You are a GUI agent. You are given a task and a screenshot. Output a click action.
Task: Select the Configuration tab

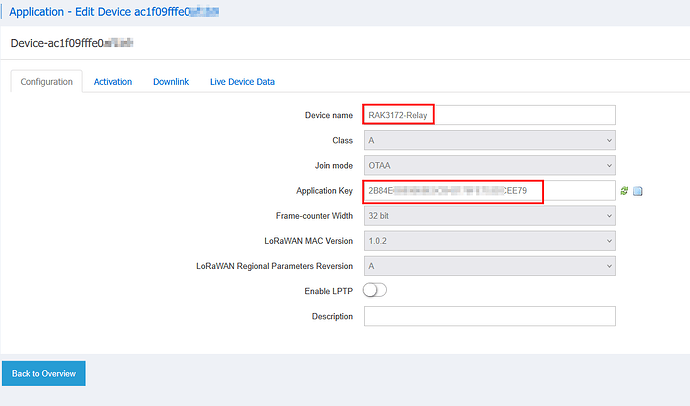(x=47, y=82)
